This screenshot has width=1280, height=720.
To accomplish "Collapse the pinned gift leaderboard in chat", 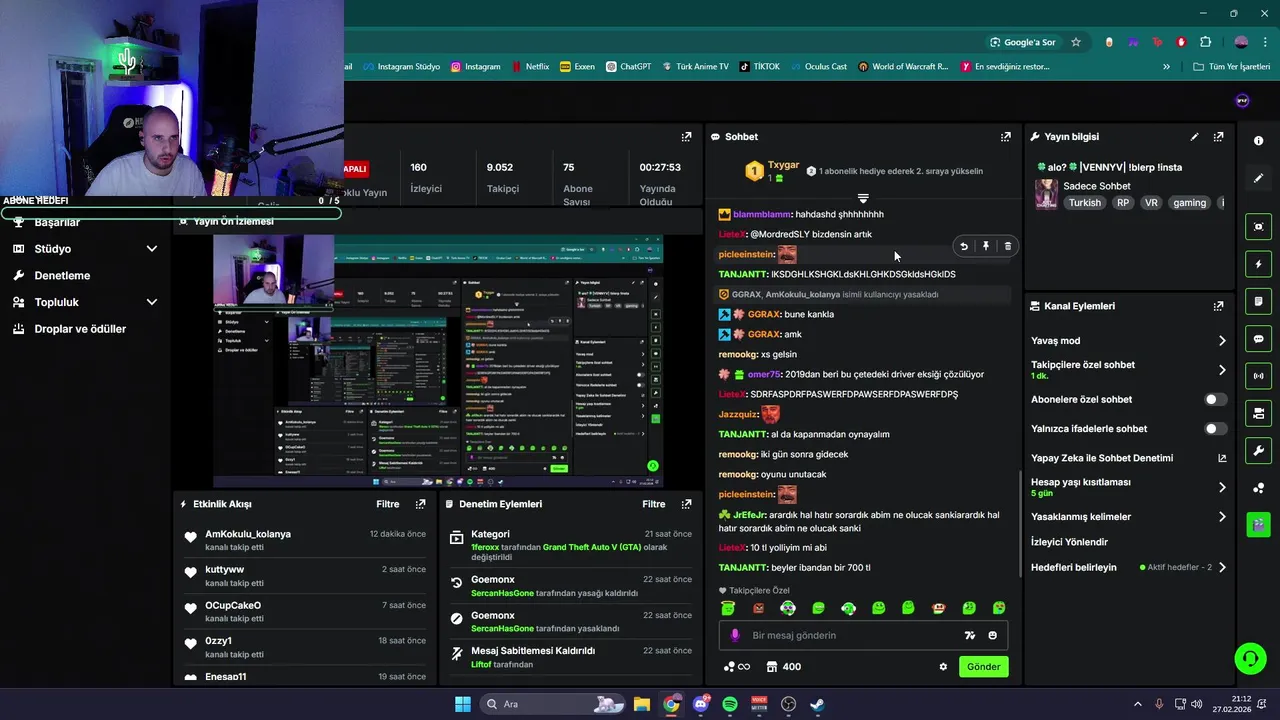I will click(x=863, y=198).
